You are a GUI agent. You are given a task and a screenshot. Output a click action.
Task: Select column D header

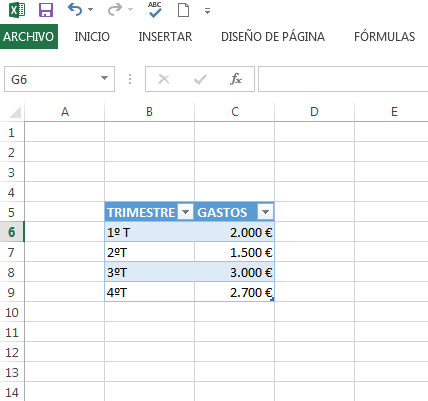[314, 112]
